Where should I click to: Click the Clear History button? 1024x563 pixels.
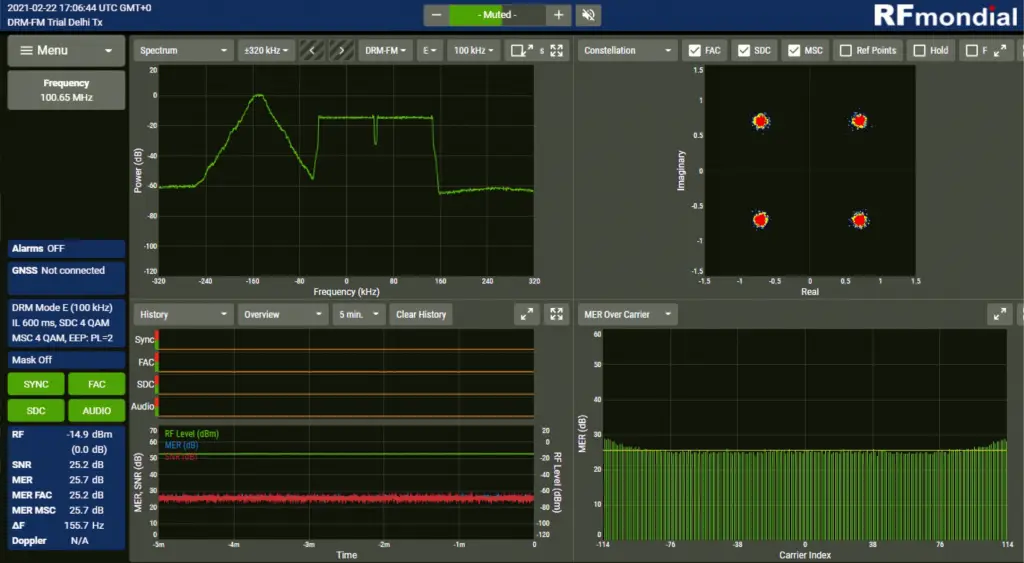[421, 314]
